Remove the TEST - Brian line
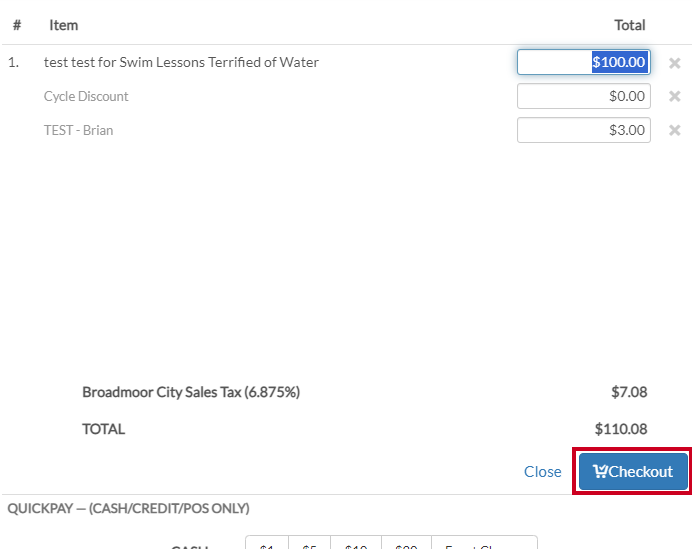This screenshot has width=692, height=549. [x=674, y=130]
